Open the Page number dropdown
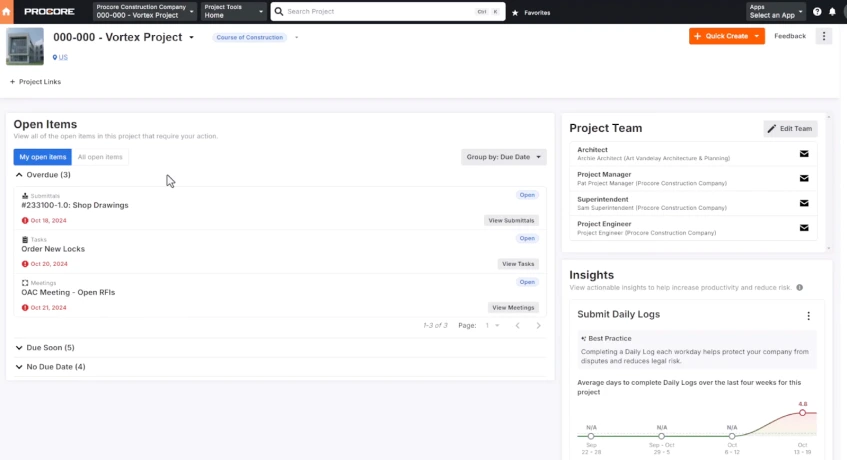The height and width of the screenshot is (460, 847). (492, 326)
